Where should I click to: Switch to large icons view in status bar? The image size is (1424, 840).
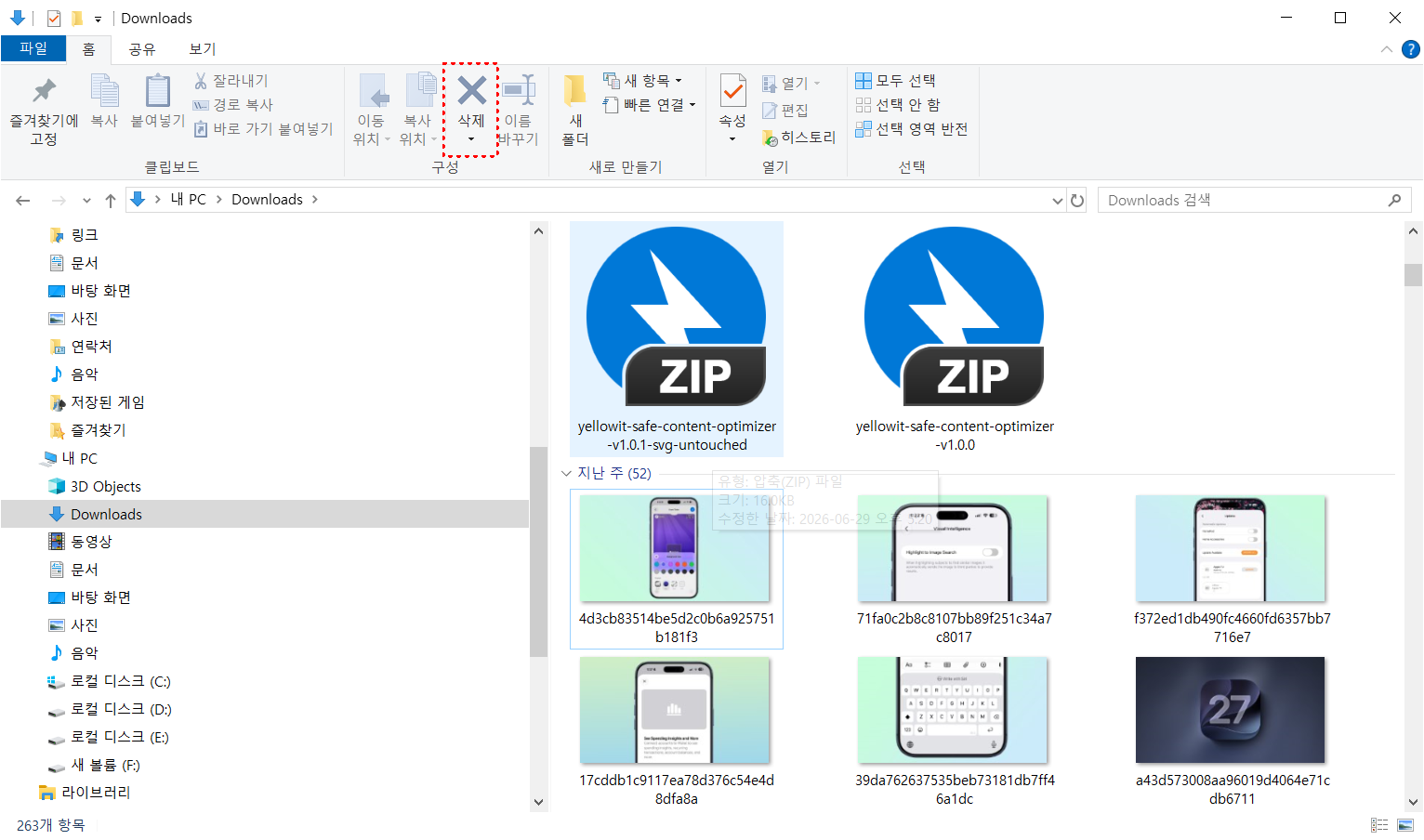pos(1405,825)
